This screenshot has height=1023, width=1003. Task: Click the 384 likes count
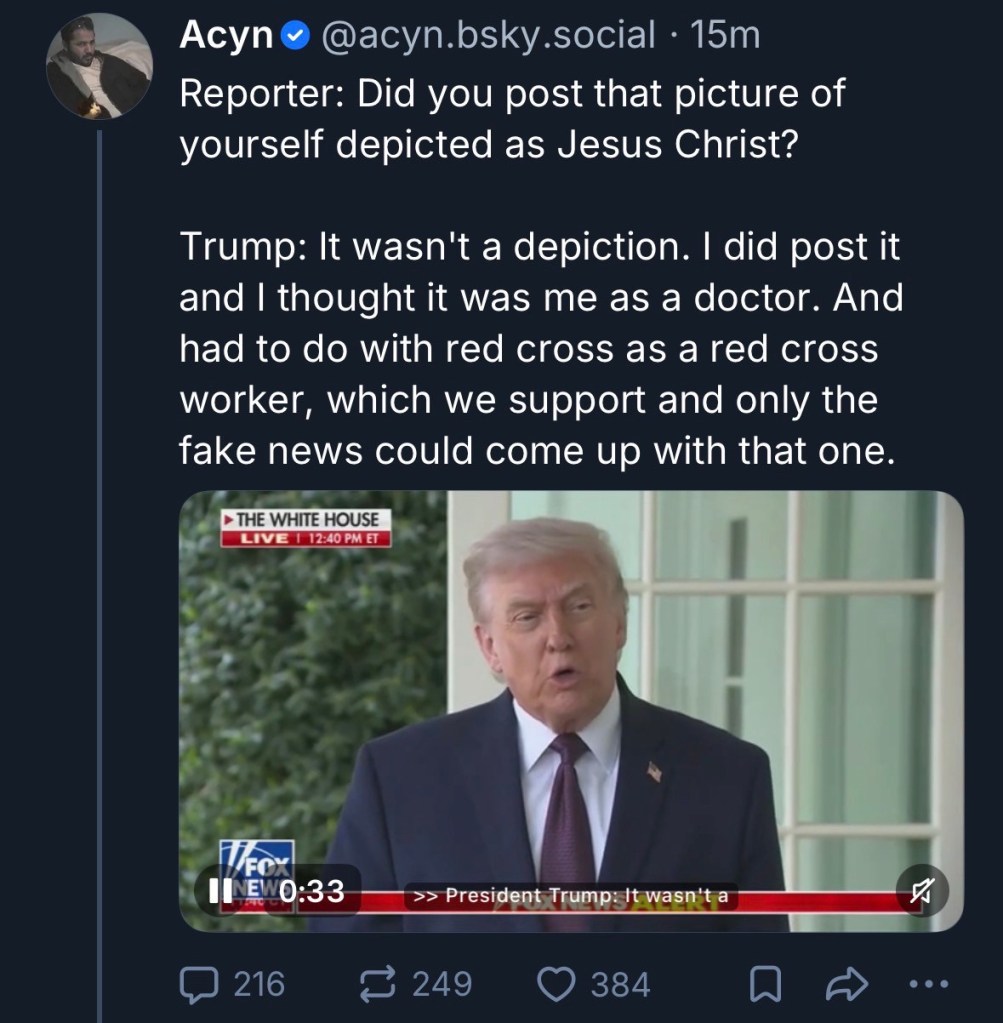[x=620, y=985]
